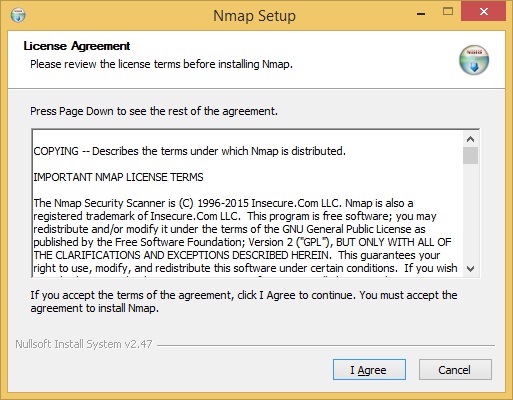This screenshot has height=400, width=513.
Task: Accept the license with I Agree
Action: [x=369, y=370]
